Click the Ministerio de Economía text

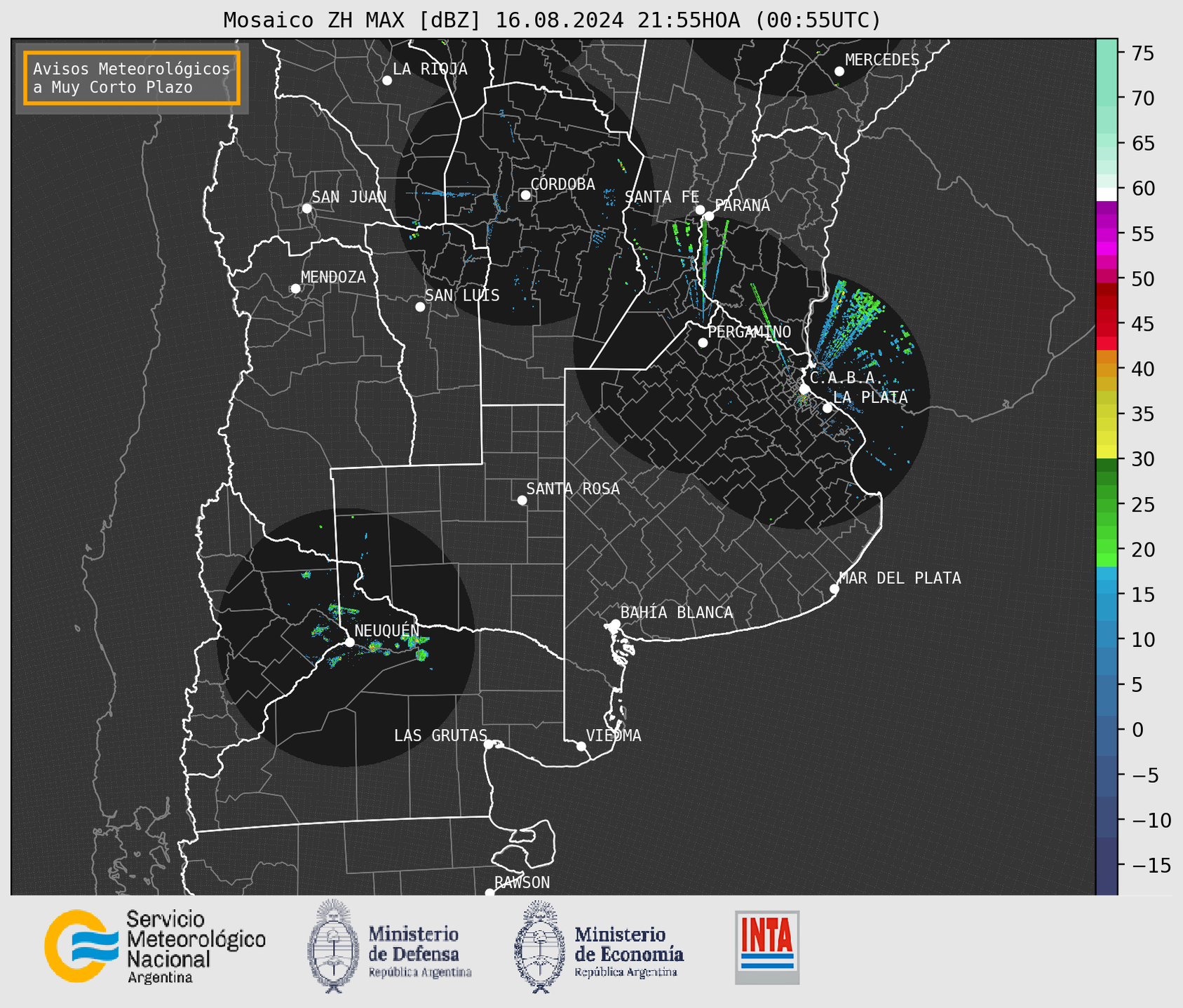coord(629,951)
